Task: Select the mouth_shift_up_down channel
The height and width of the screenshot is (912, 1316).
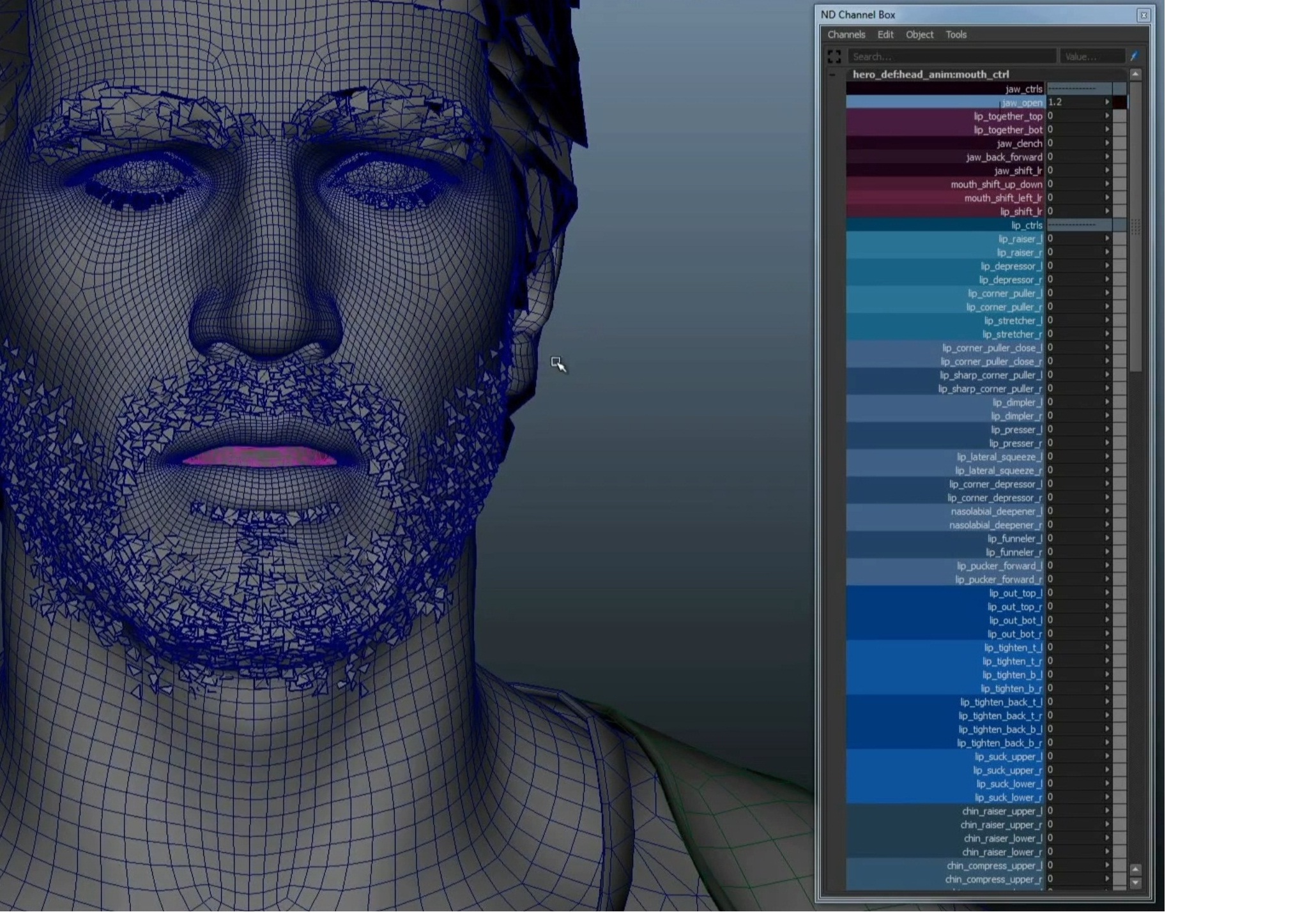Action: click(x=945, y=184)
